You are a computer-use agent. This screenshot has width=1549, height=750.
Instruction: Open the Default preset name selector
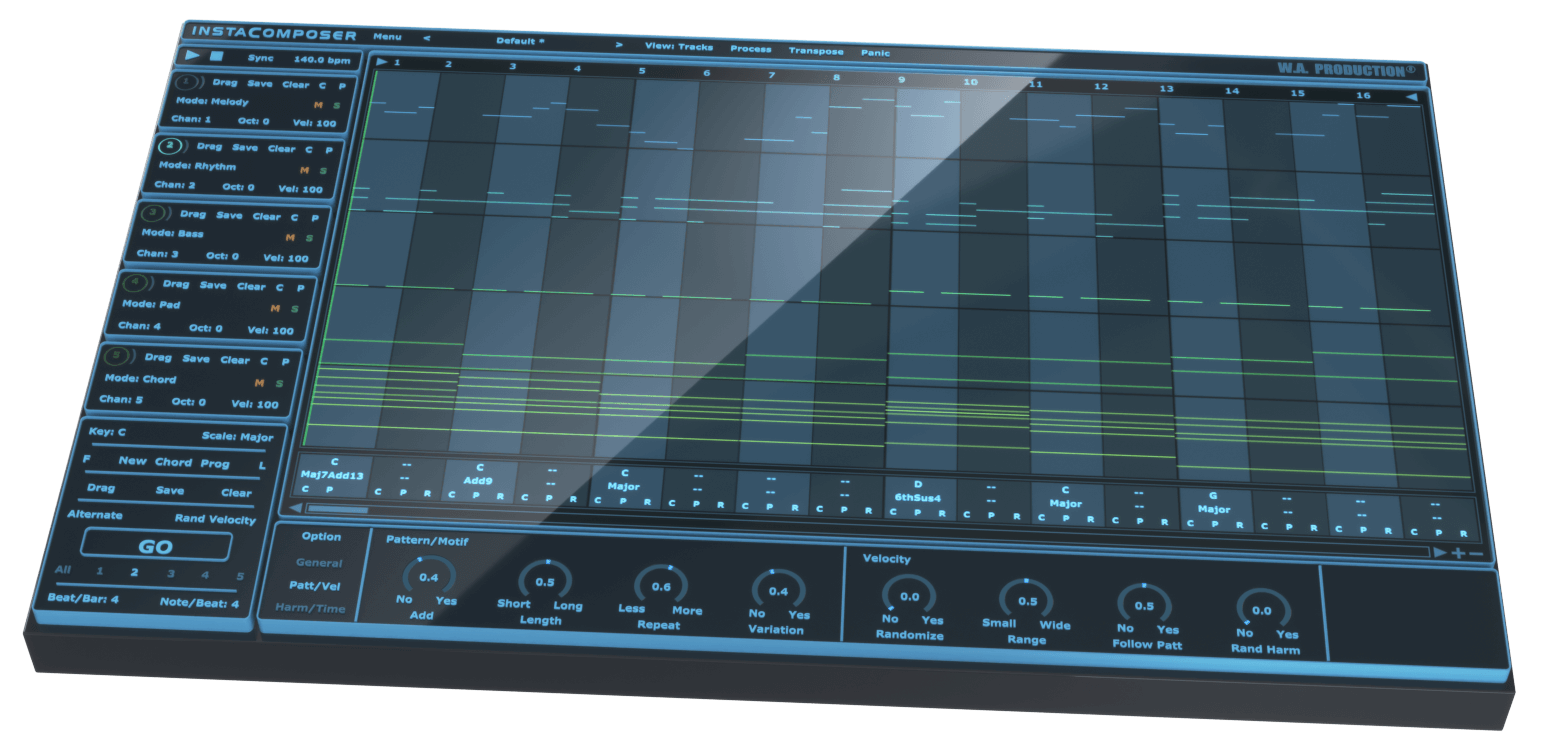520,41
